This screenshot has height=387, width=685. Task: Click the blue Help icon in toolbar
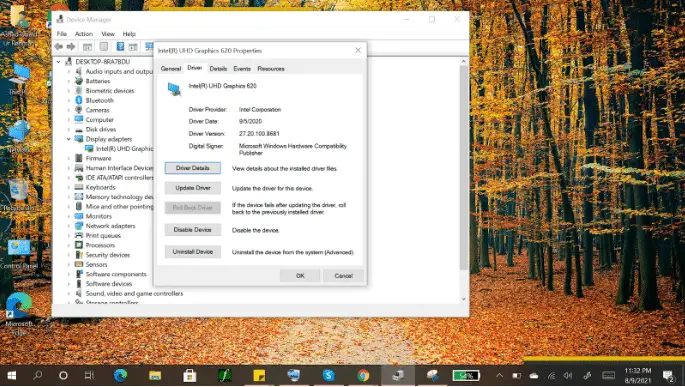[120, 46]
